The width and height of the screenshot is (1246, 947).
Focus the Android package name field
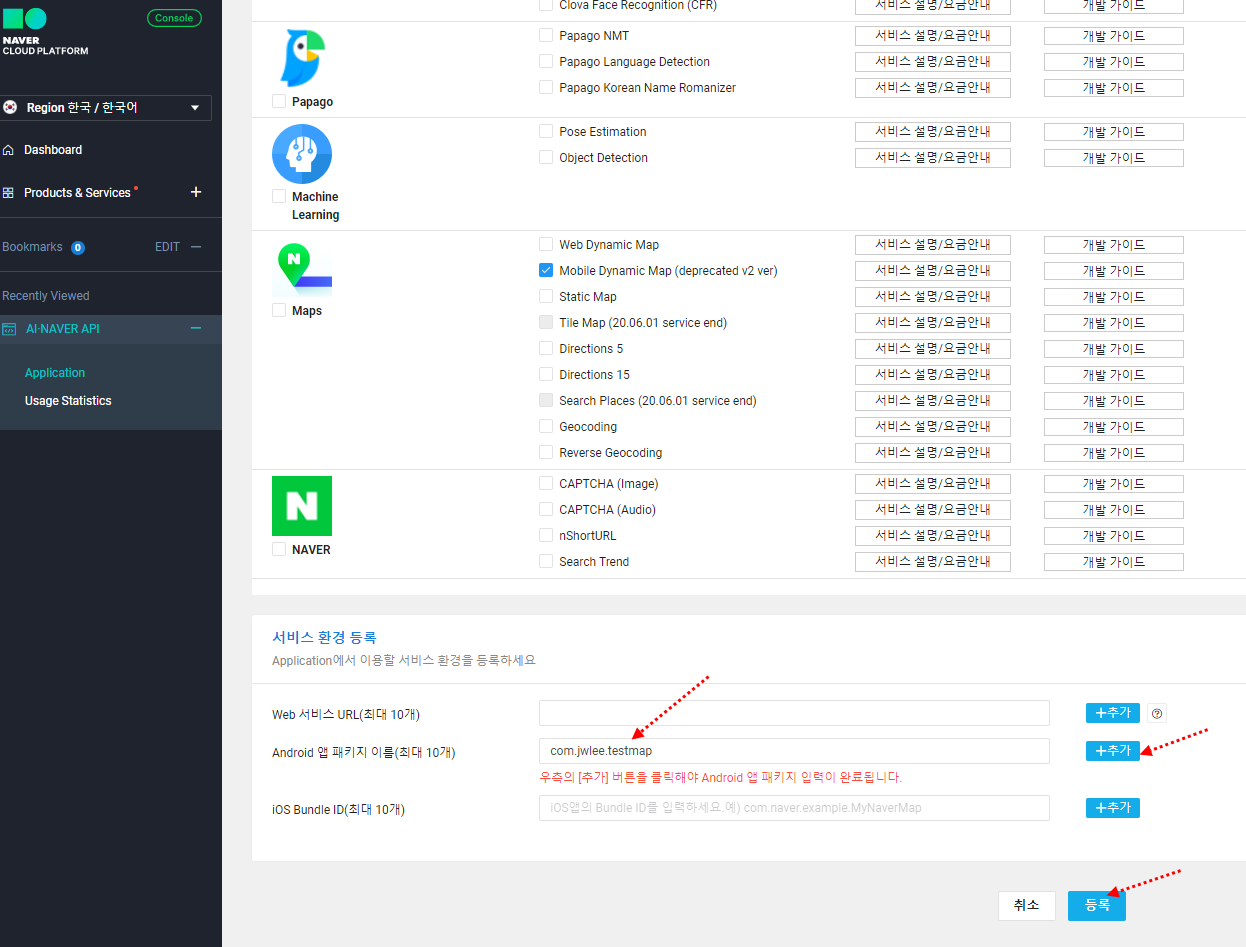tap(794, 751)
